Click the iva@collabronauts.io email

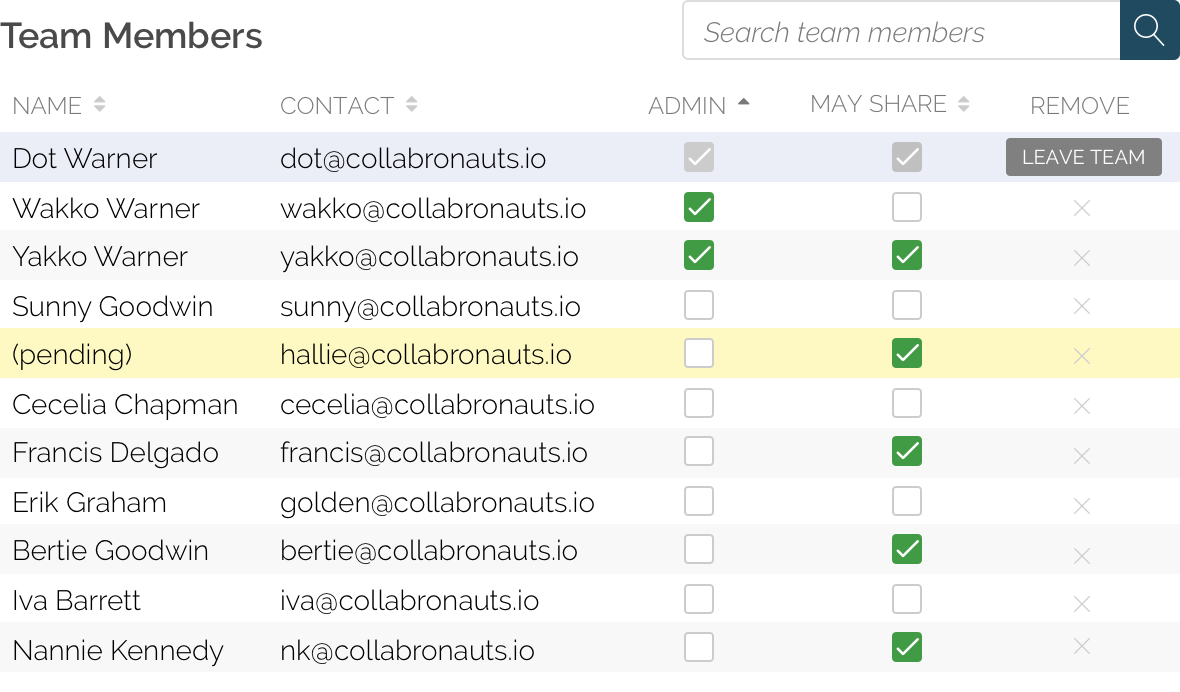coord(409,600)
